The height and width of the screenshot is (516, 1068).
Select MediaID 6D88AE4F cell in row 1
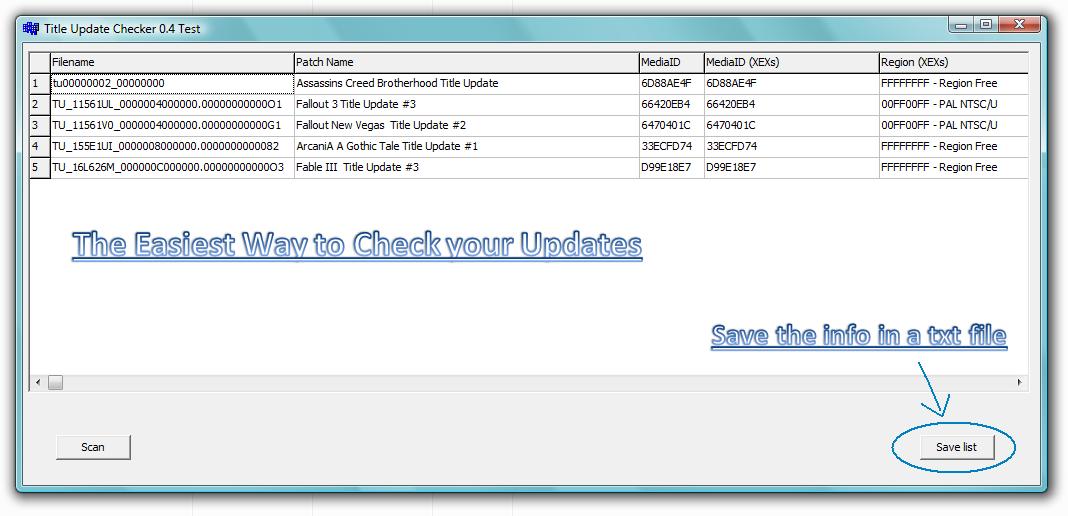(x=670, y=84)
